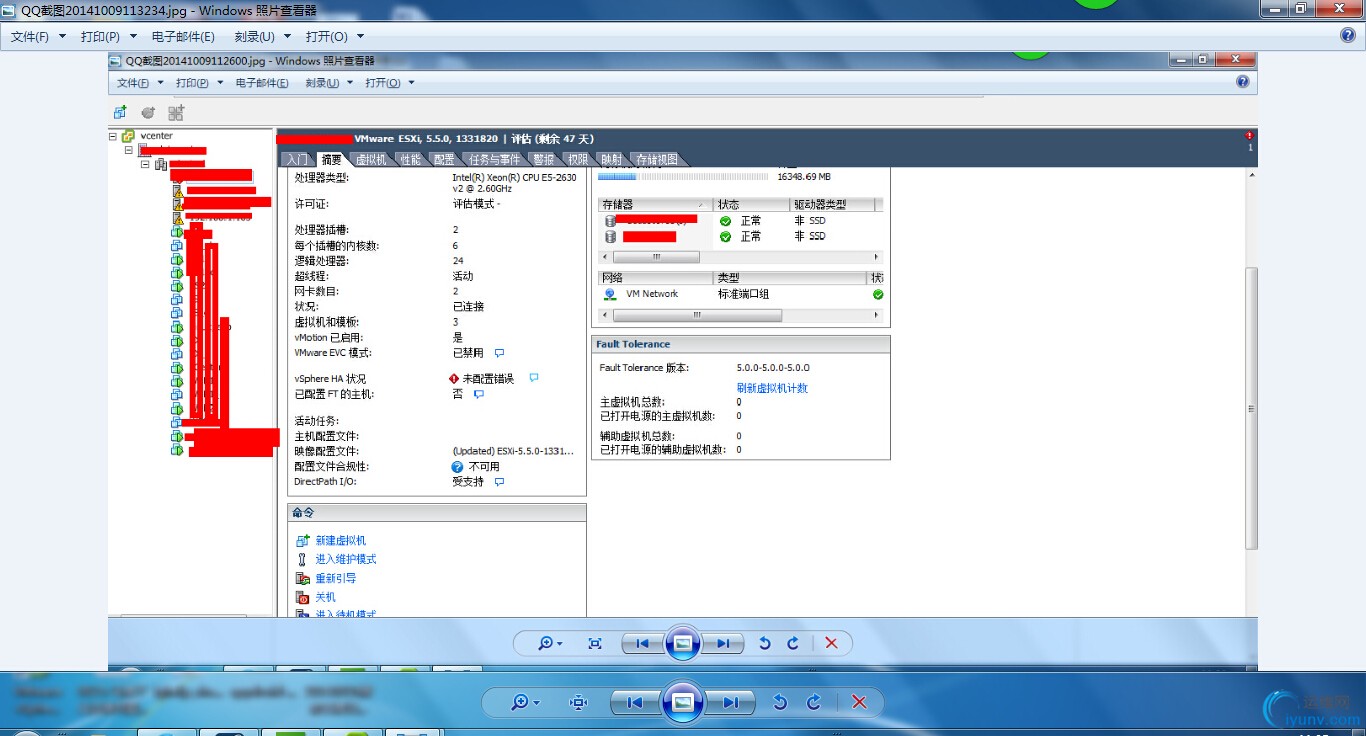The width and height of the screenshot is (1366, 736).
Task: Click the new virtual machine toolbar icon
Action: 120,113
